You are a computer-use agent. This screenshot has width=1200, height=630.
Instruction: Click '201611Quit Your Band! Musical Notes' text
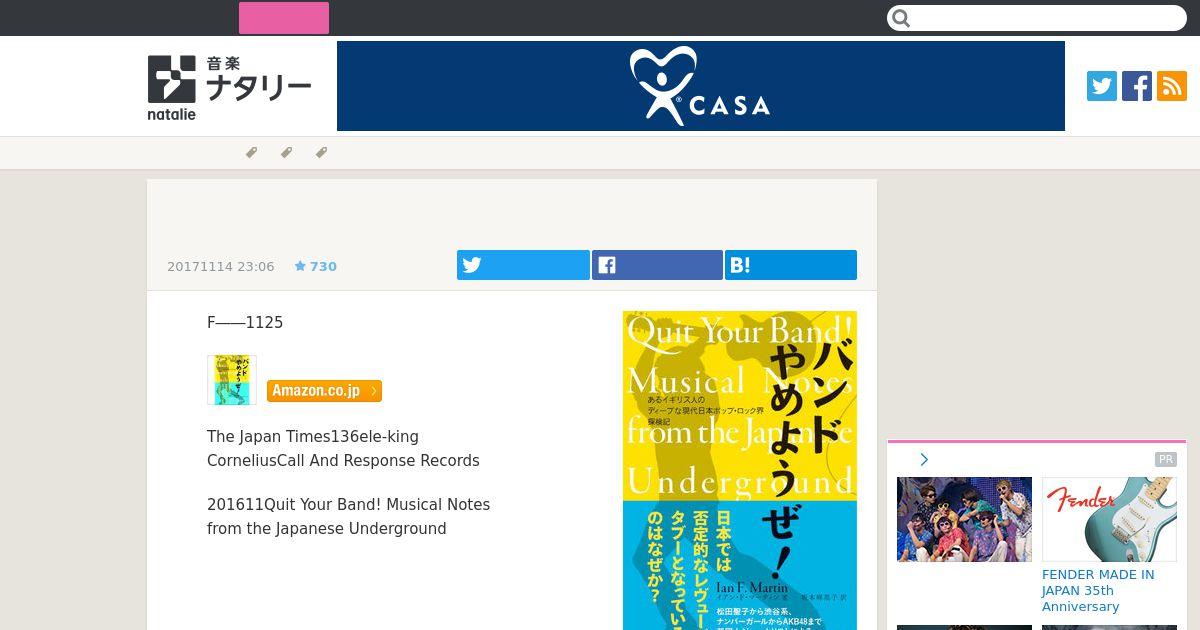pyautogui.click(x=348, y=504)
